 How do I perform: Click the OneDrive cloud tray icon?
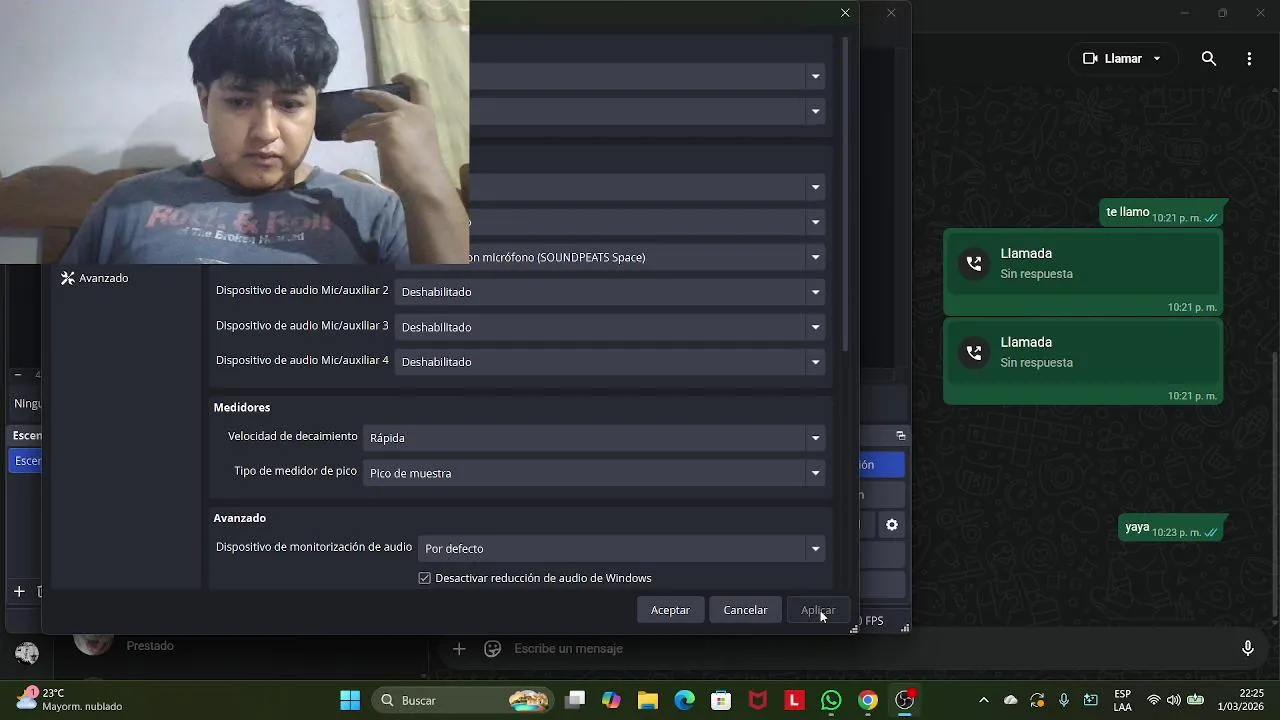click(1011, 700)
